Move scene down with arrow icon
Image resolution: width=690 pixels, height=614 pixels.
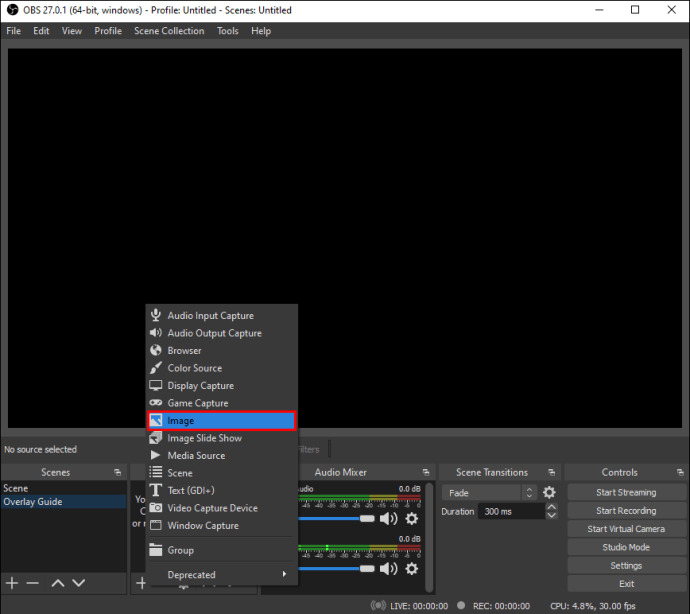tap(79, 582)
